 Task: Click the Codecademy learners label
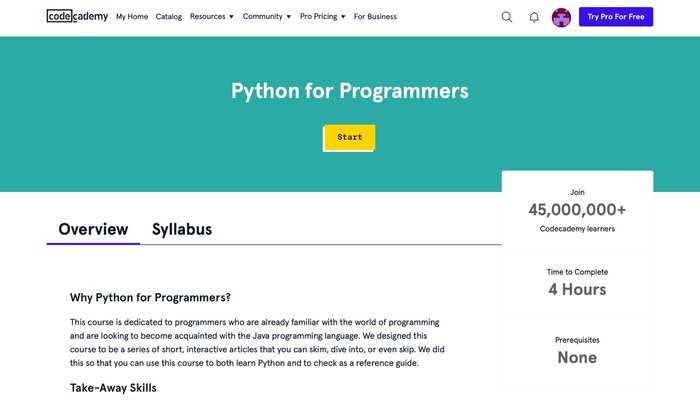(x=577, y=229)
